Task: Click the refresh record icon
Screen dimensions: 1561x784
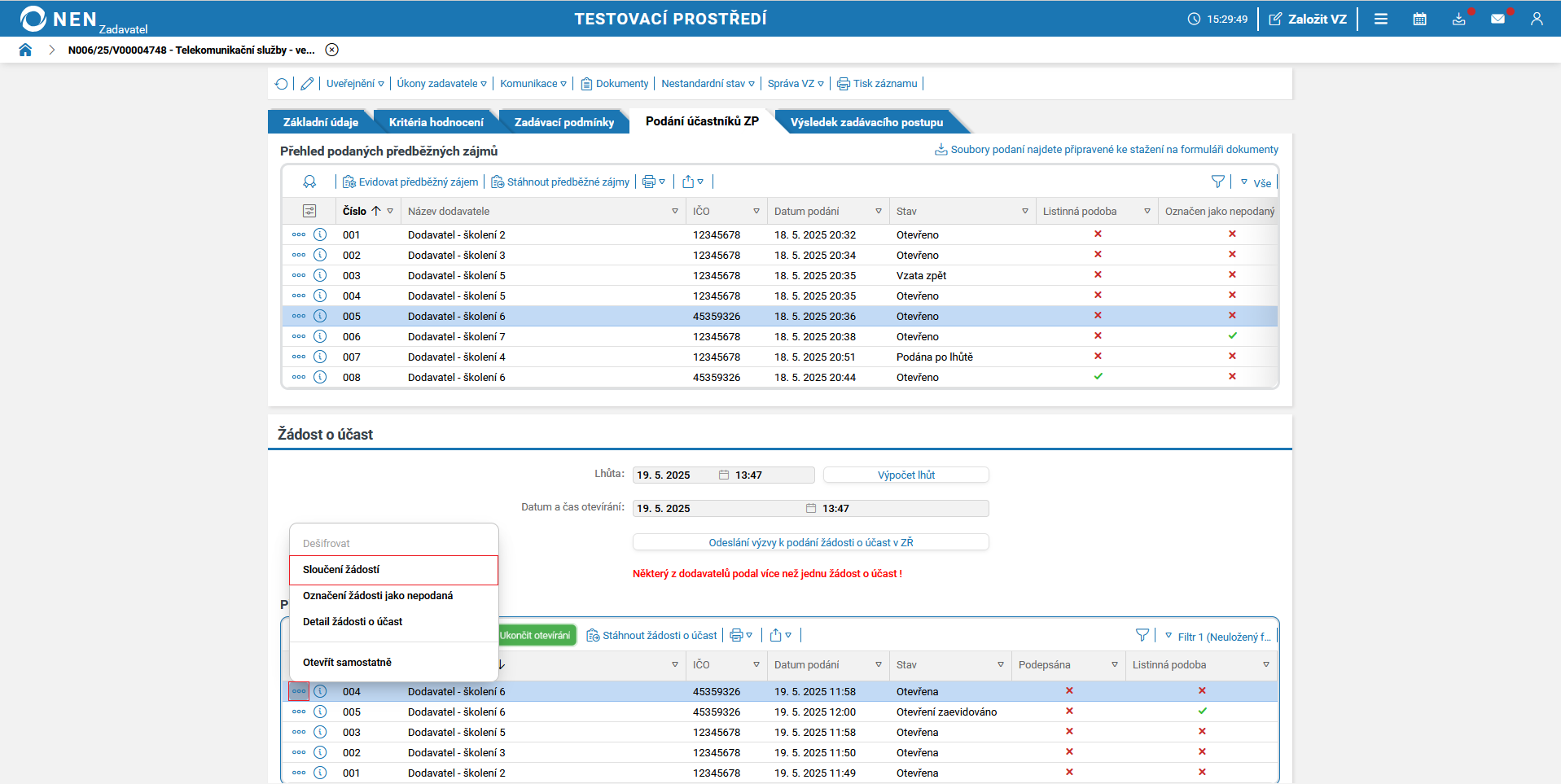Action: click(282, 84)
